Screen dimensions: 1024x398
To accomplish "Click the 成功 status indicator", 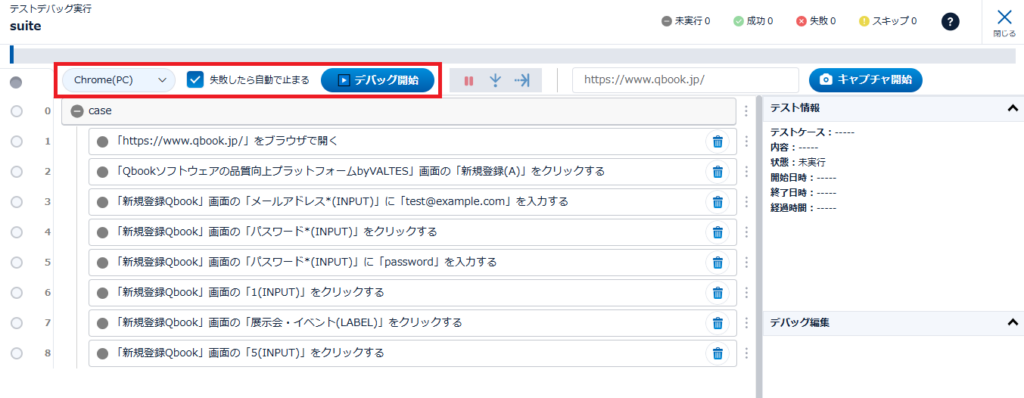I will (x=753, y=21).
